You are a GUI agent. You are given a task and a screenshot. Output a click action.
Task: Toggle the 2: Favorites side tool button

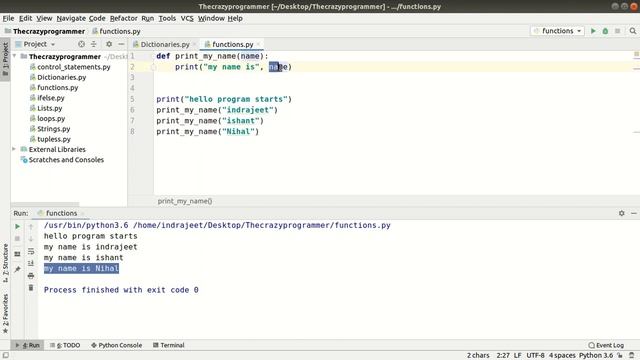coord(5,313)
